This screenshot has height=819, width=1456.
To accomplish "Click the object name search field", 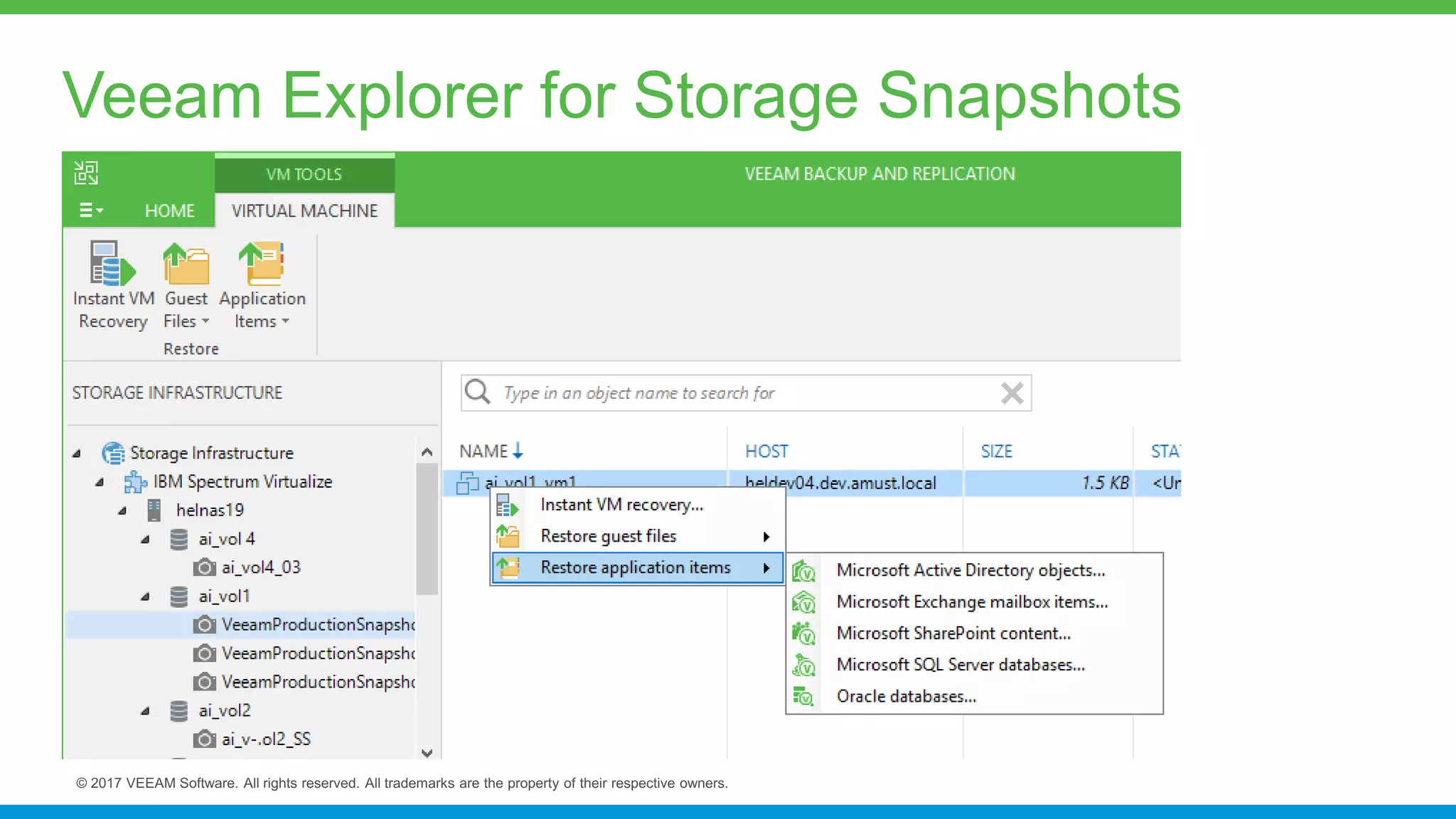I will tap(746, 393).
